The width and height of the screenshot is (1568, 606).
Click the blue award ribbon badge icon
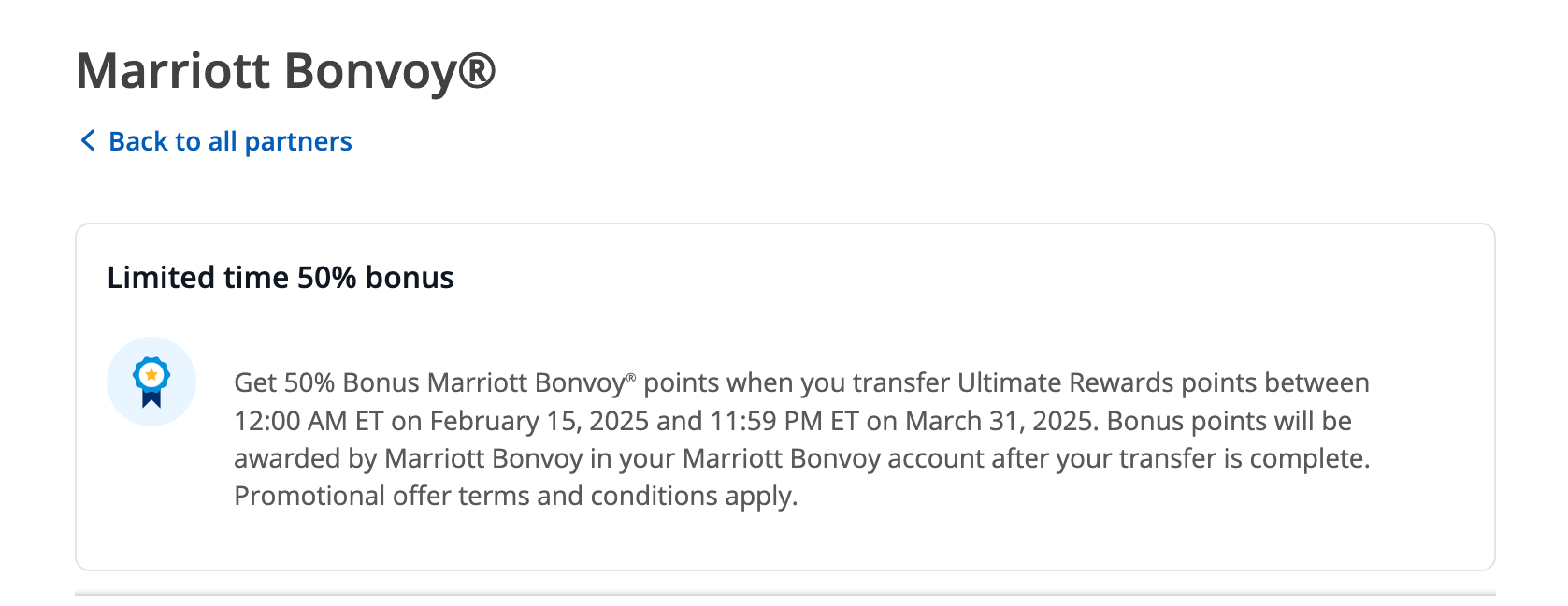[x=151, y=382]
